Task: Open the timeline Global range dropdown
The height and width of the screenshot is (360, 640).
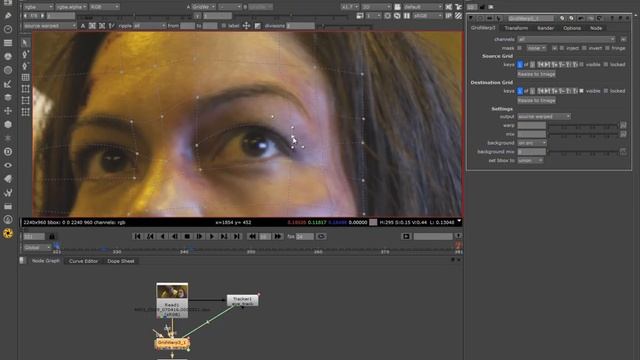Action: 37,247
